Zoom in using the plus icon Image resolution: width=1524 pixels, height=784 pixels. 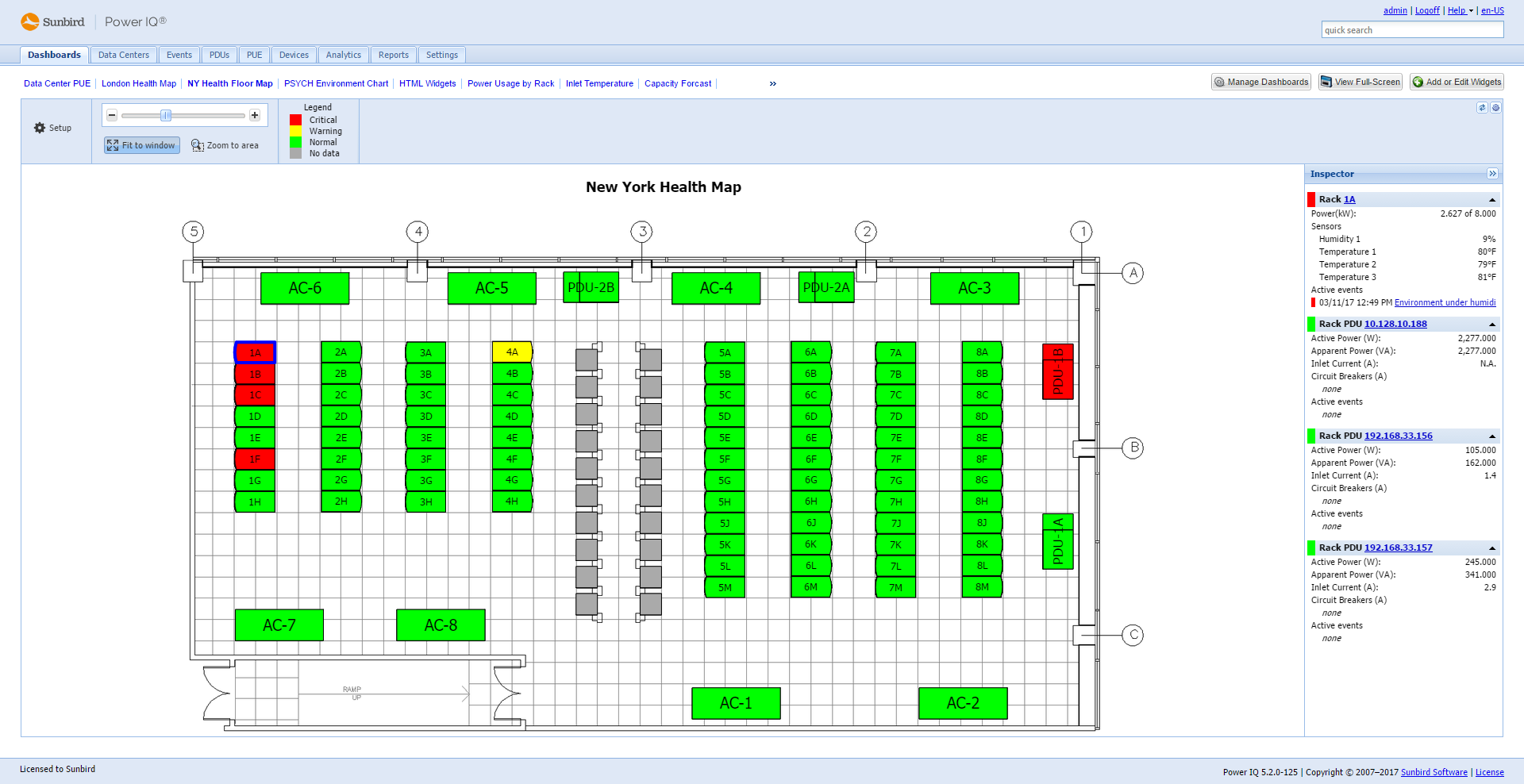tap(255, 115)
